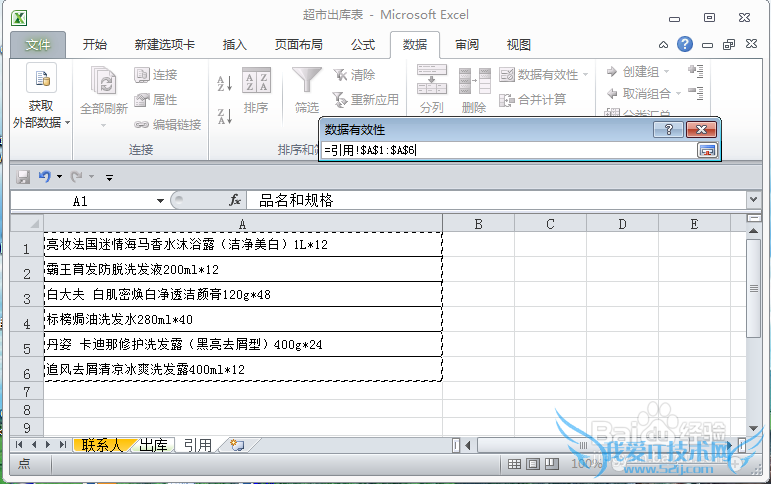Screen dimensions: 771x484
Task: Click the 删除 duplicates icon
Action: [474, 81]
